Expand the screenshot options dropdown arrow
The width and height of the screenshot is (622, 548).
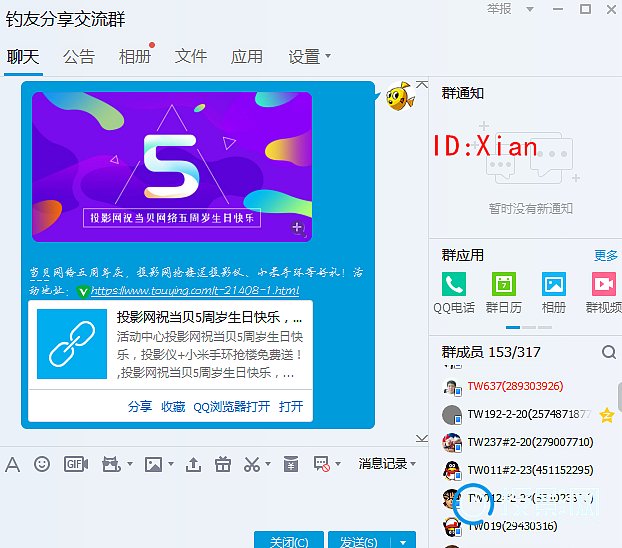click(x=268, y=463)
